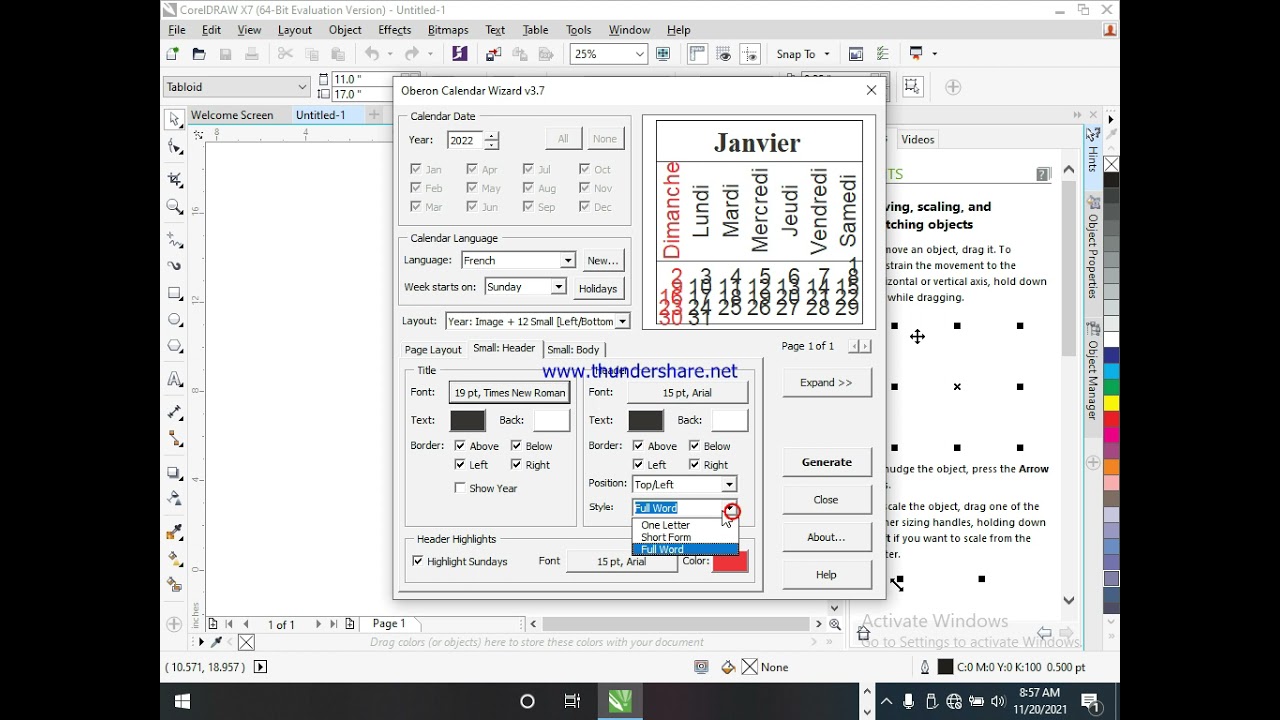1280x720 pixels.
Task: Open the Effects menu
Action: click(395, 30)
